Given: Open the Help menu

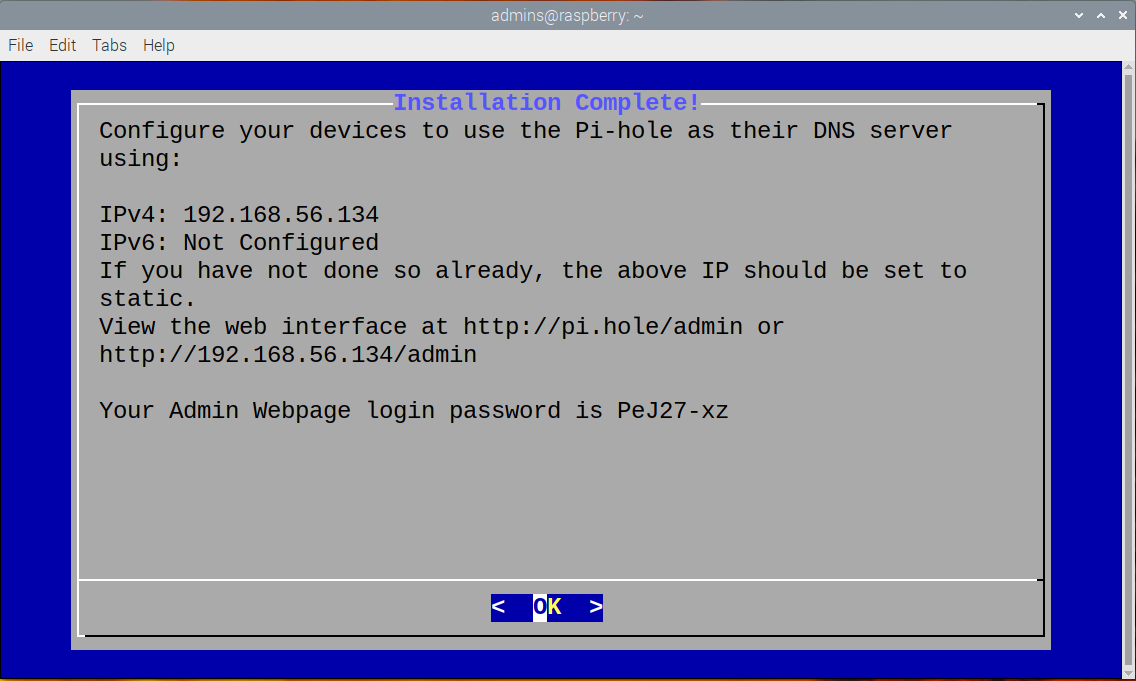Looking at the screenshot, I should click(x=159, y=46).
